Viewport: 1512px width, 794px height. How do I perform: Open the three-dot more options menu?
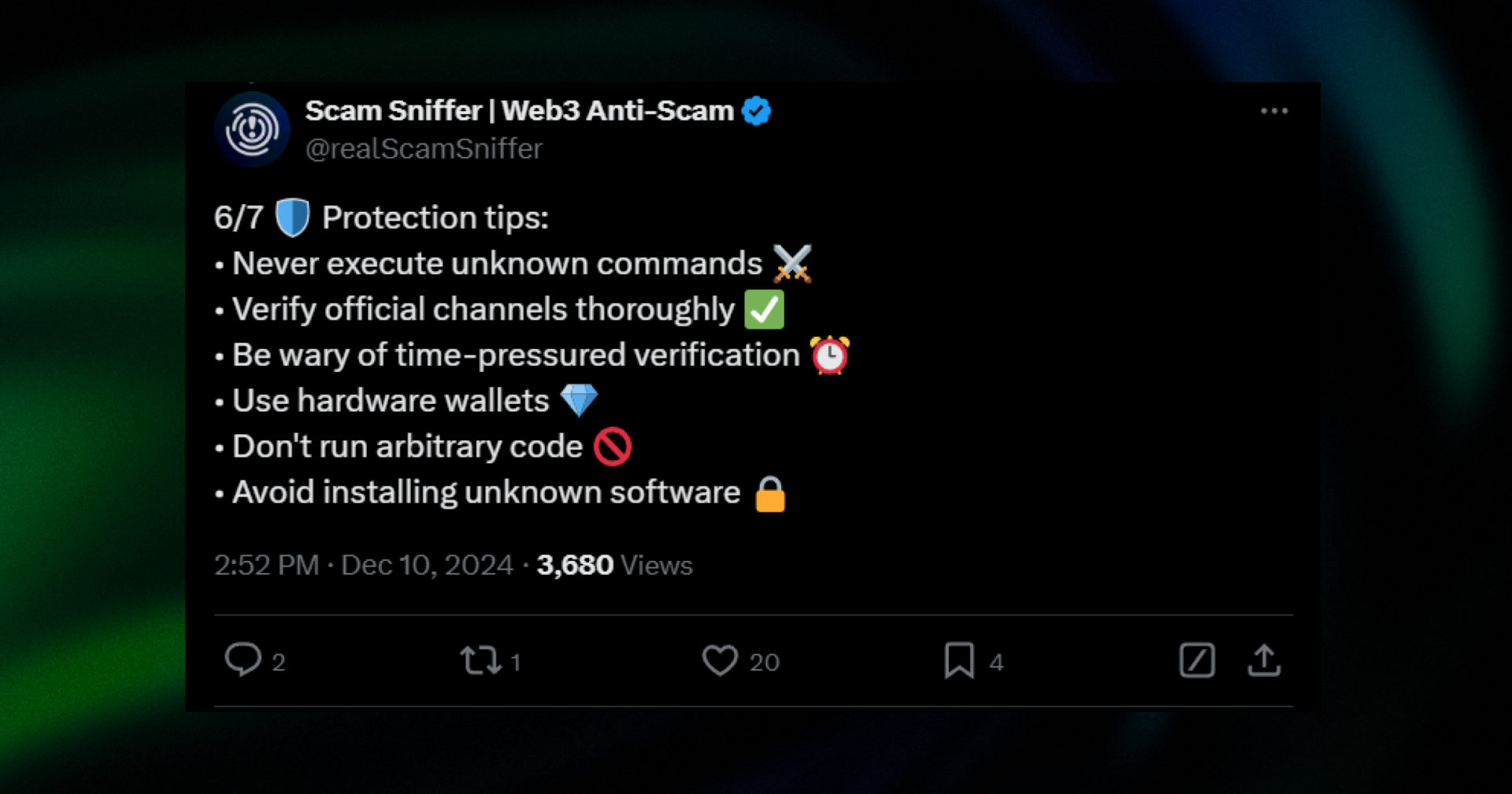1274,110
